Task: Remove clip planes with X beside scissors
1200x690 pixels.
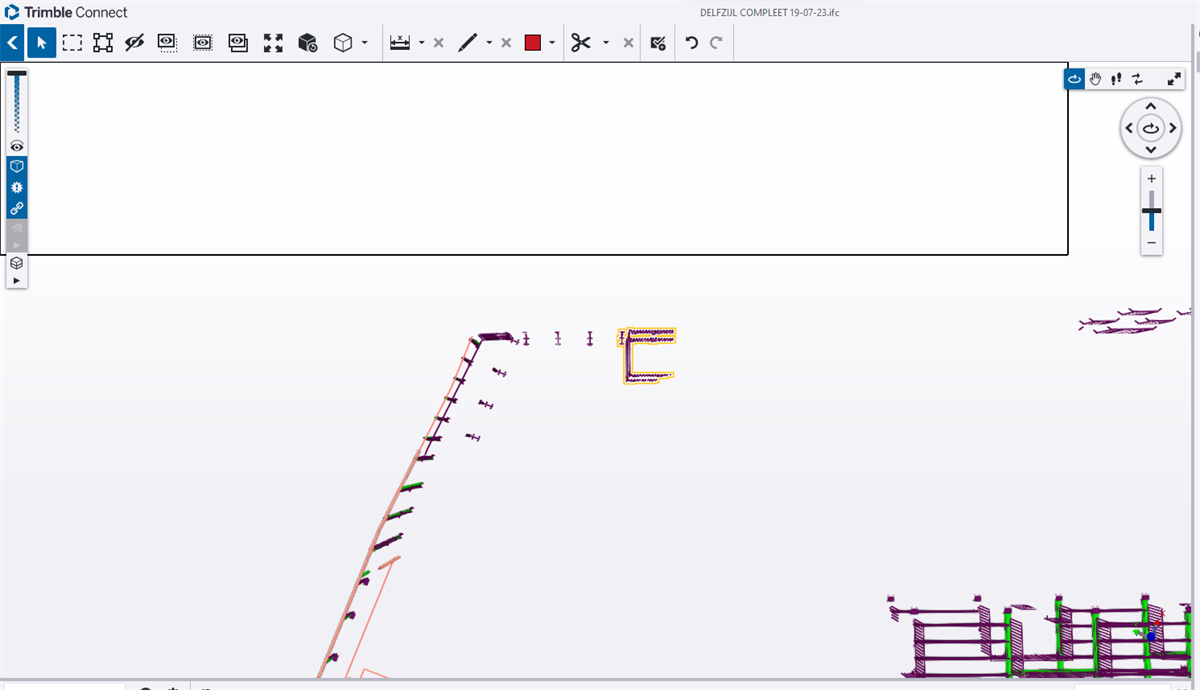Action: click(x=628, y=43)
